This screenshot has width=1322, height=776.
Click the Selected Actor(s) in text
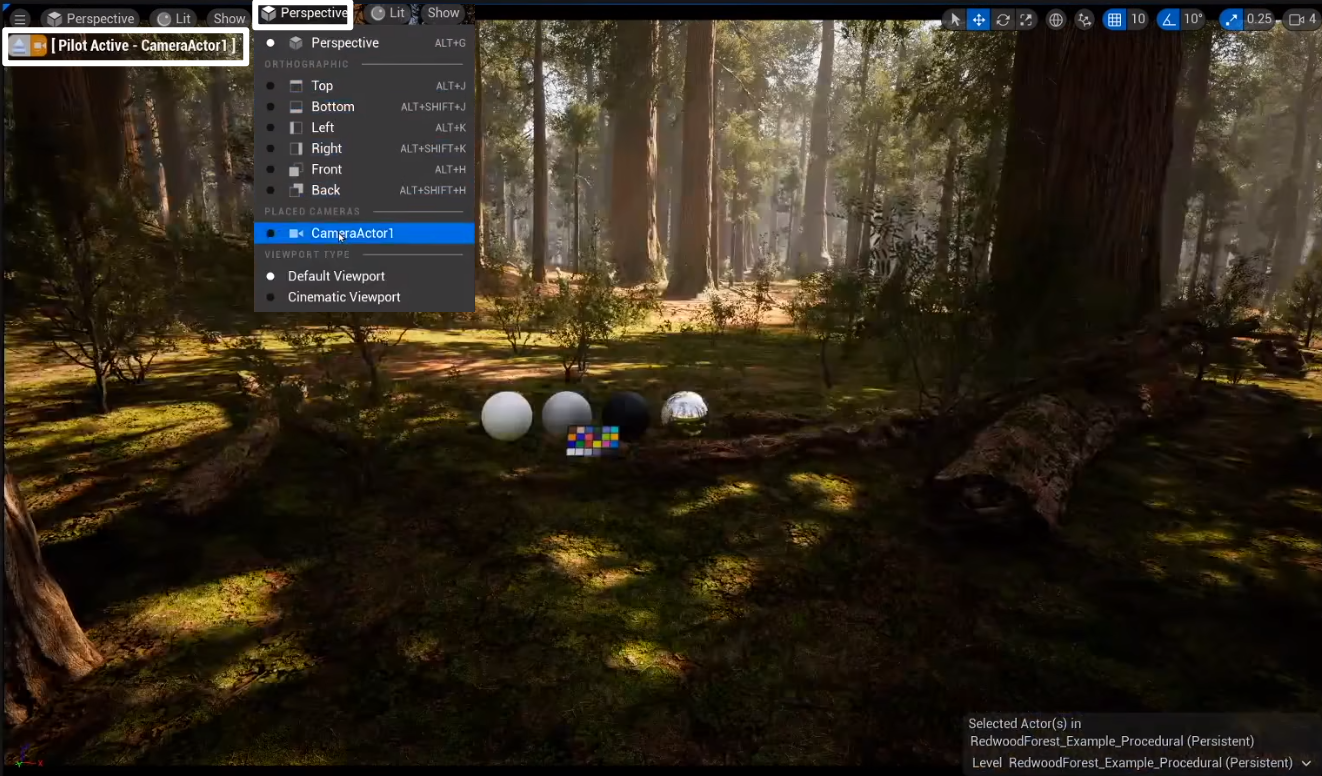(x=1025, y=724)
